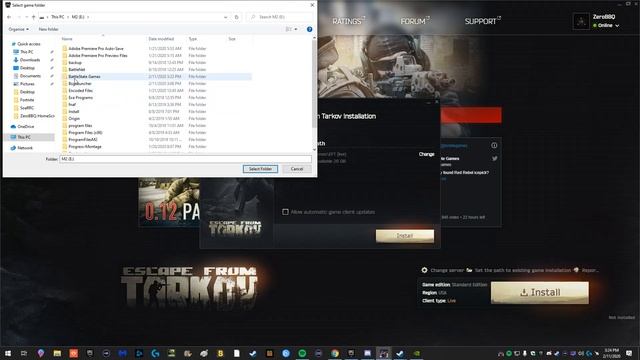Select the Origin folder

pyautogui.click(x=74, y=118)
